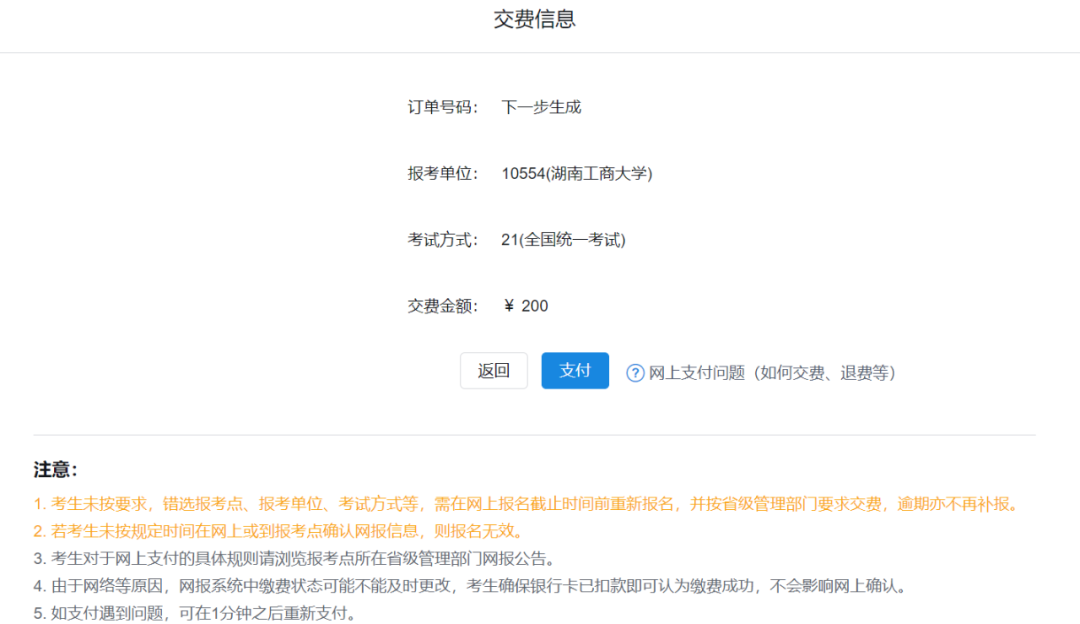Click the 下一步生成 order number value
This screenshot has width=1080, height=624.
541,107
